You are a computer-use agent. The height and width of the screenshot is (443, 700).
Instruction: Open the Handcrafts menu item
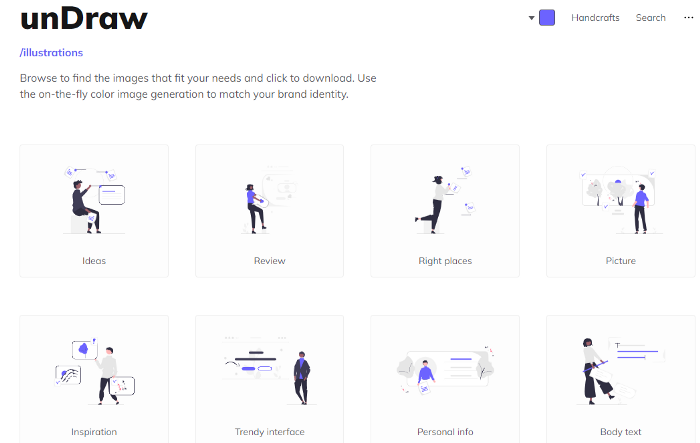pyautogui.click(x=595, y=17)
